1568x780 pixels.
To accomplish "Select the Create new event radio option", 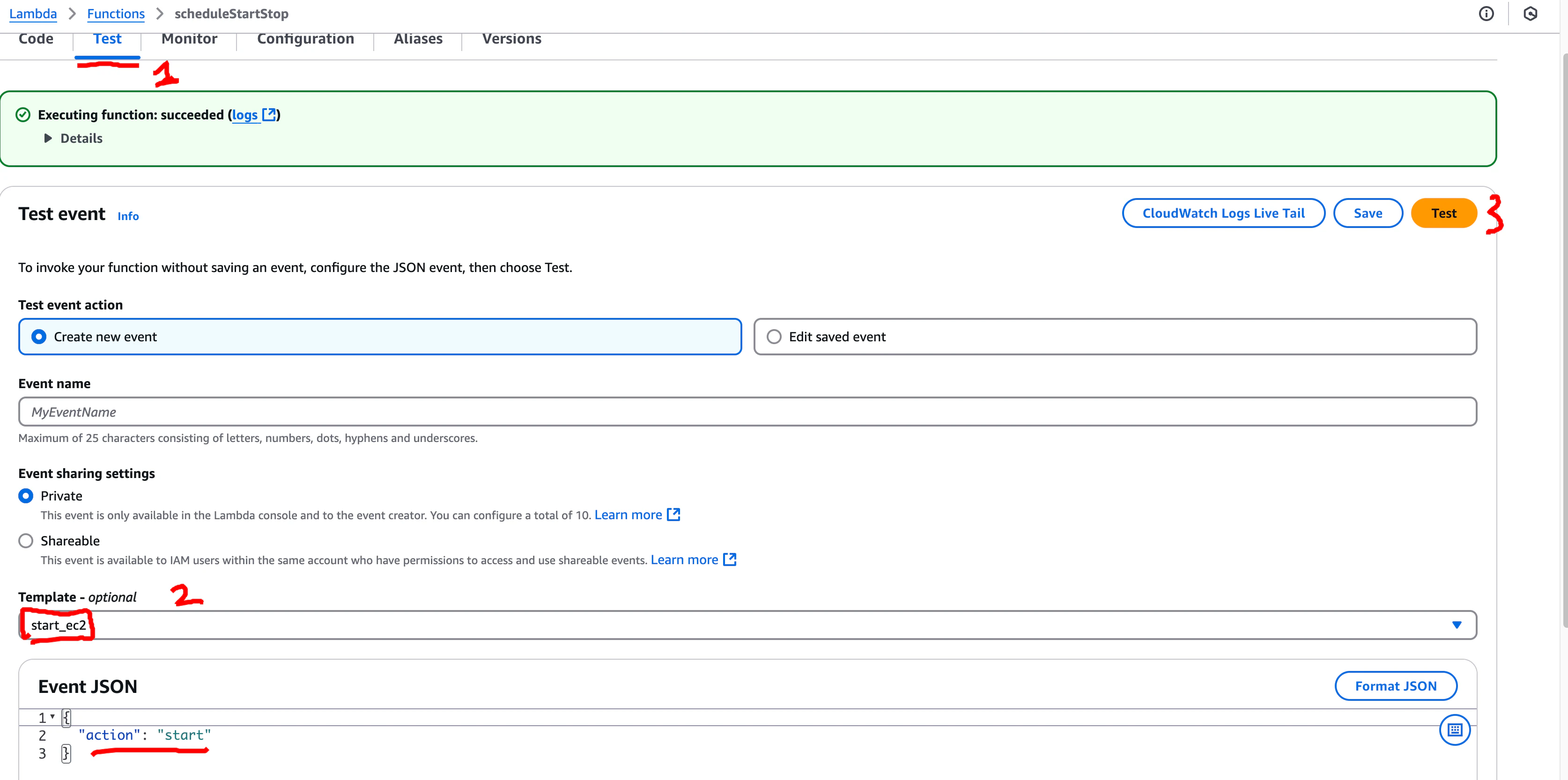I will [x=380, y=337].
